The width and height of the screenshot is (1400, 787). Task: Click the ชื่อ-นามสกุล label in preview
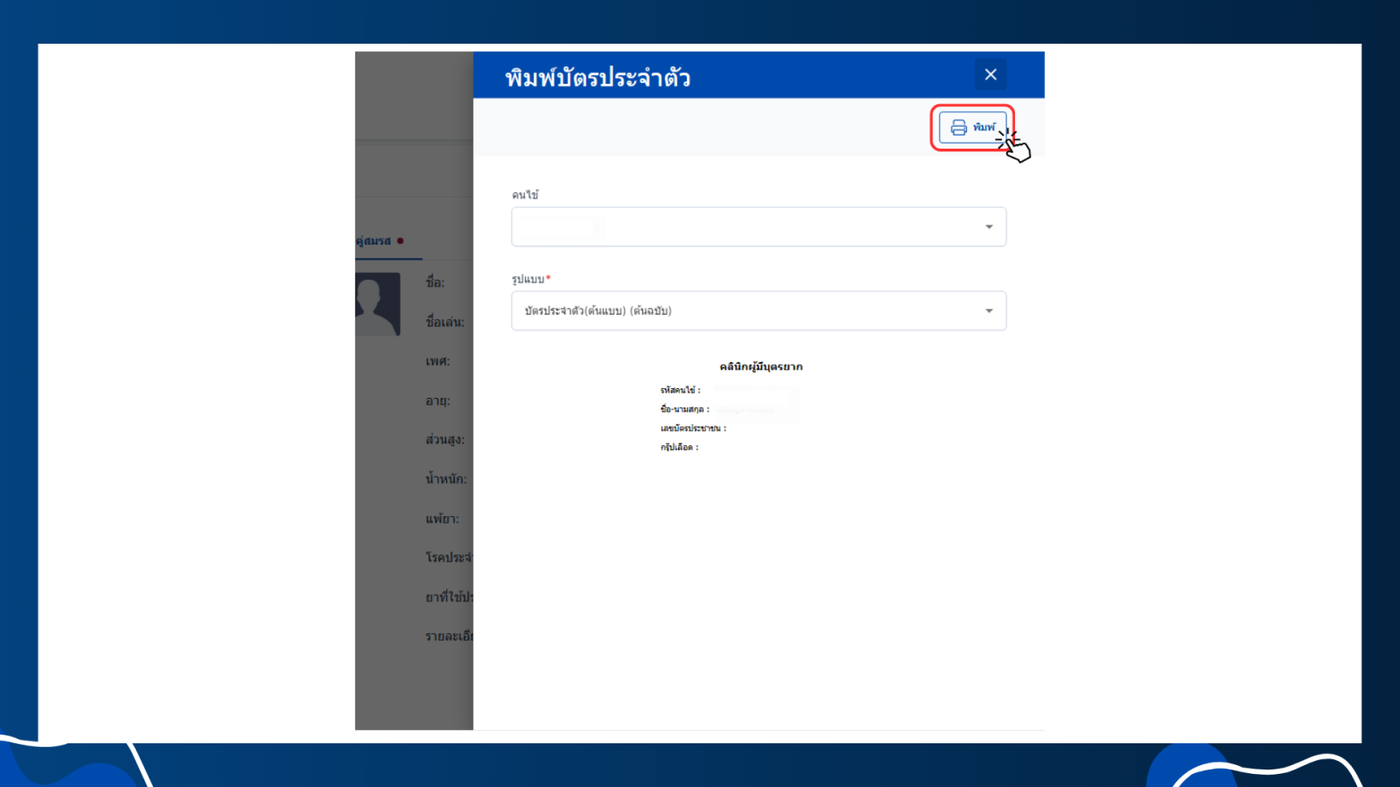[684, 409]
